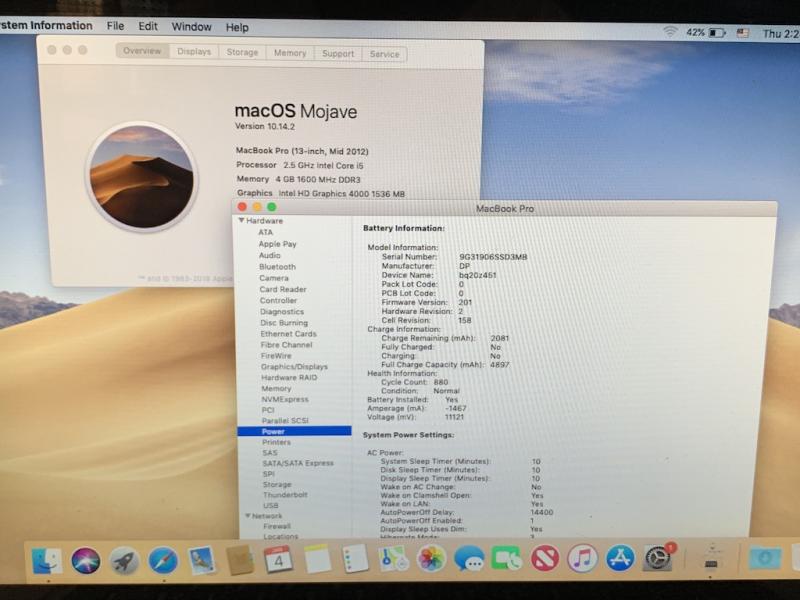Collapse the Hardware tree section
Image resolution: width=800 pixels, height=600 pixels.
(x=241, y=220)
